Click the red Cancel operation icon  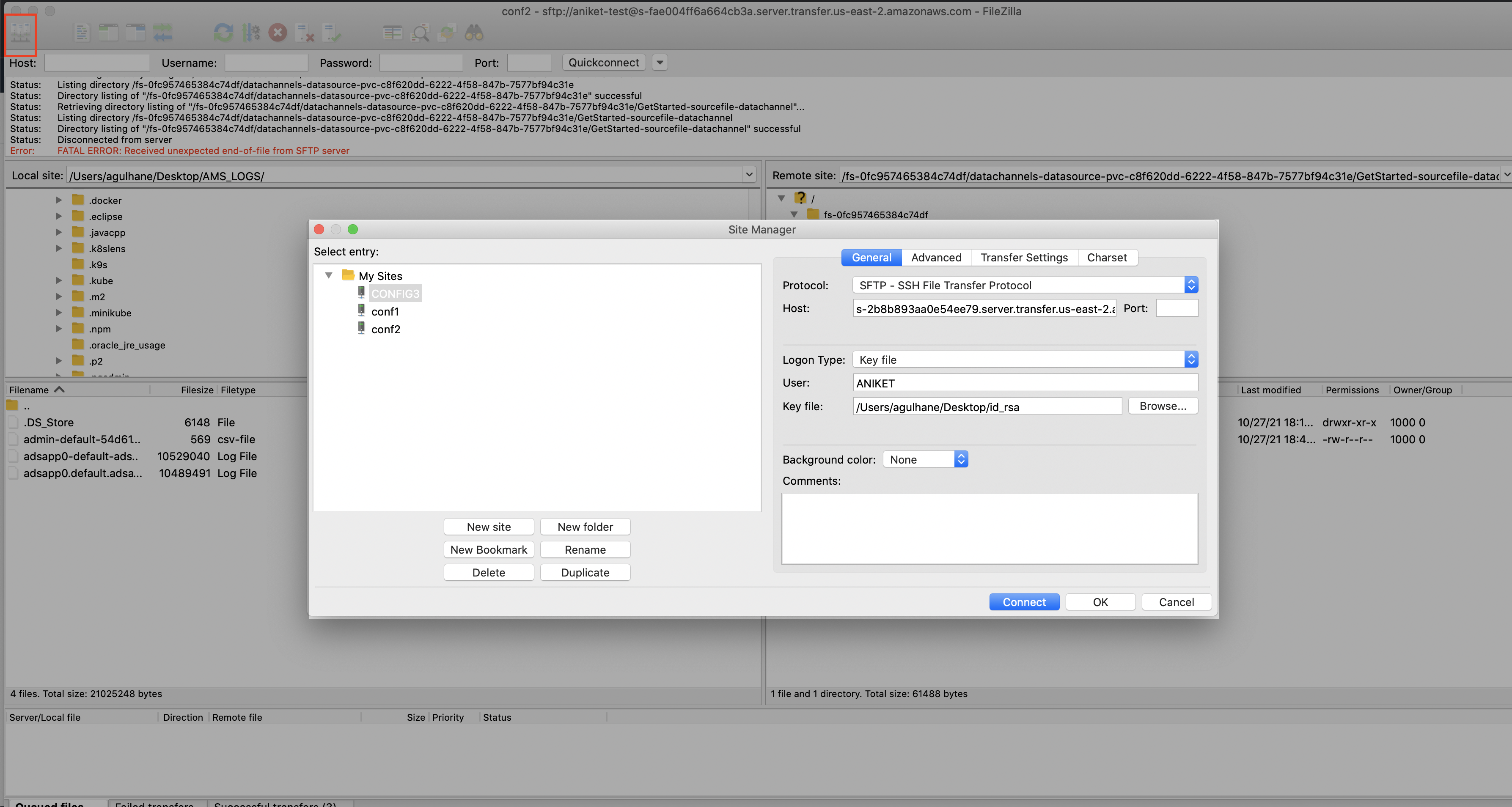click(x=278, y=33)
